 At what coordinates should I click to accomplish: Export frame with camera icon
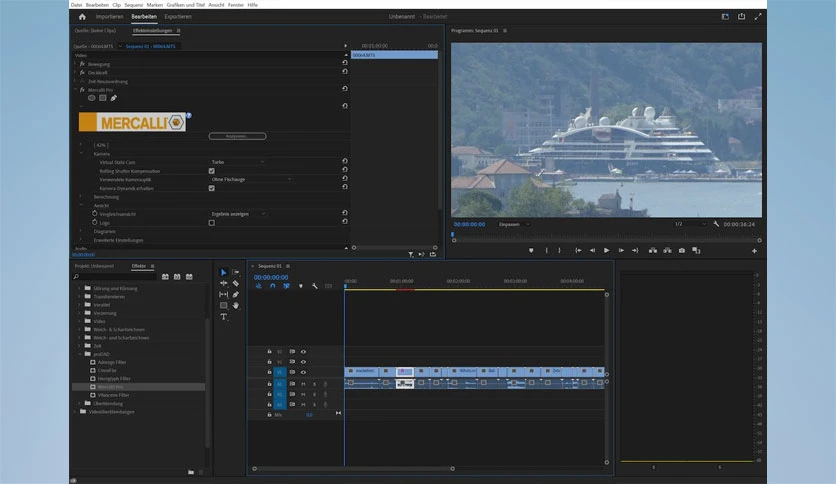pyautogui.click(x=681, y=251)
